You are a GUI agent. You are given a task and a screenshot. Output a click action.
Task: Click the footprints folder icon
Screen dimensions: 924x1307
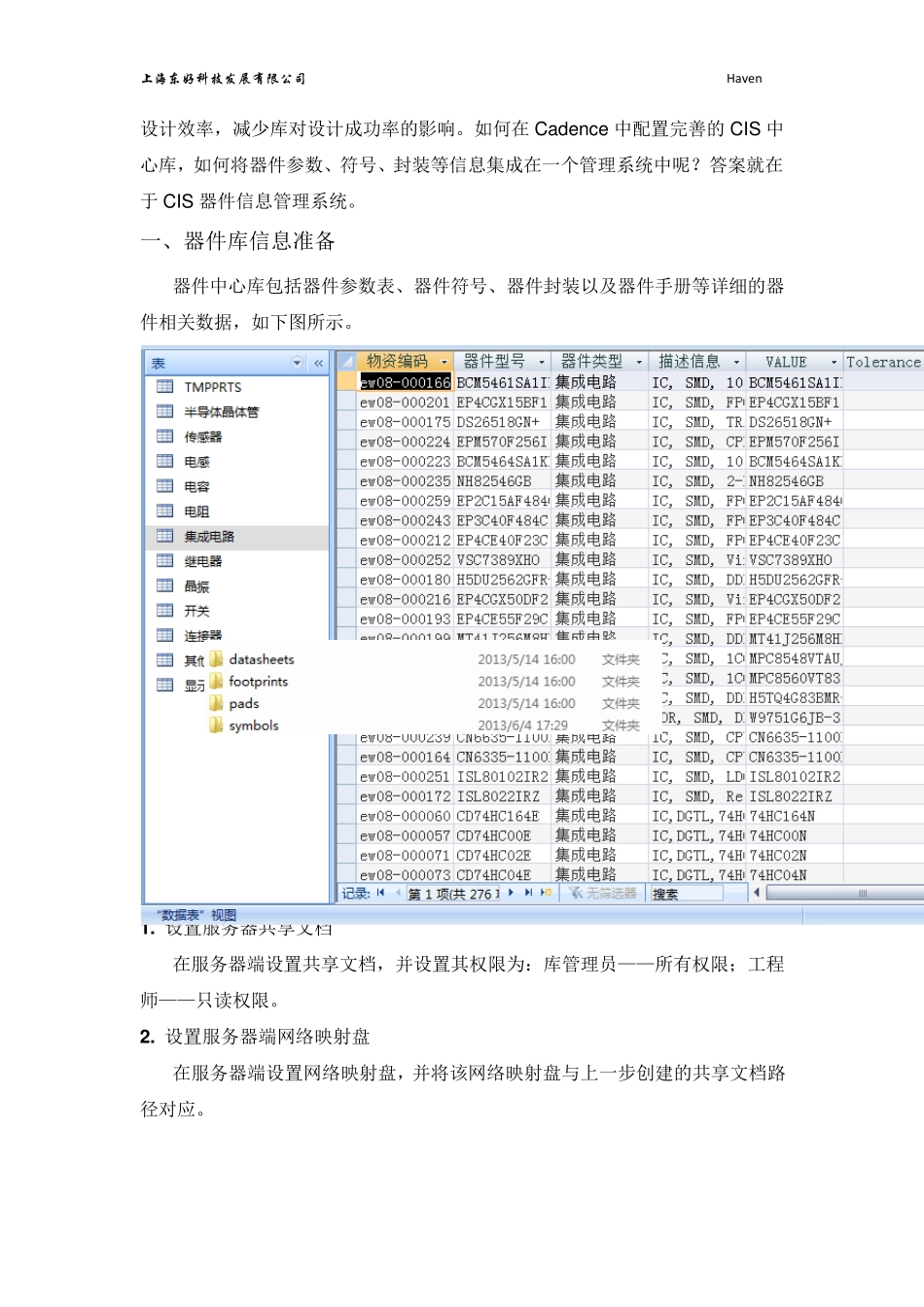point(216,681)
